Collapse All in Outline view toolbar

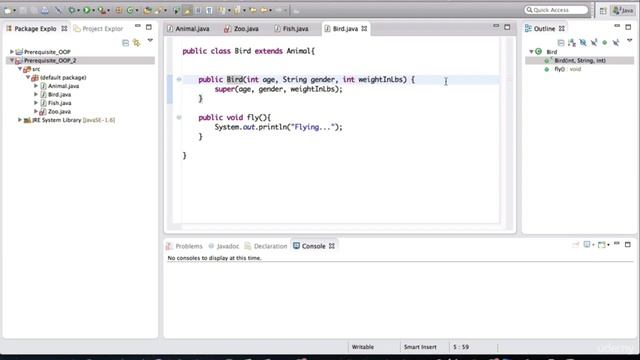click(561, 42)
